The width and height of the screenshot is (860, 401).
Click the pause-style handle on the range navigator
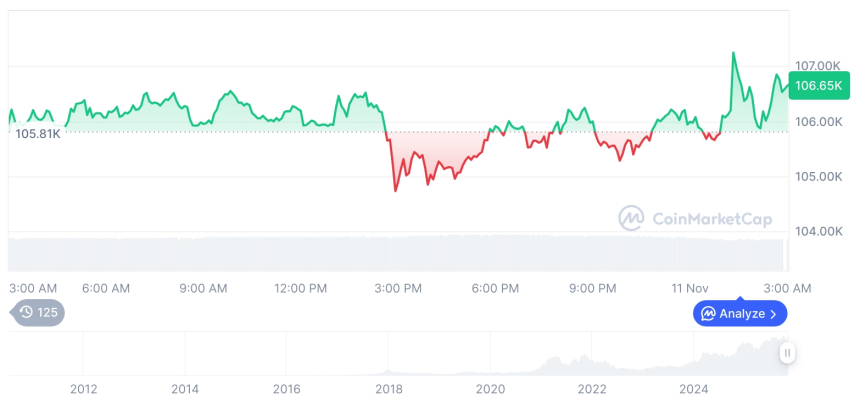coord(788,353)
